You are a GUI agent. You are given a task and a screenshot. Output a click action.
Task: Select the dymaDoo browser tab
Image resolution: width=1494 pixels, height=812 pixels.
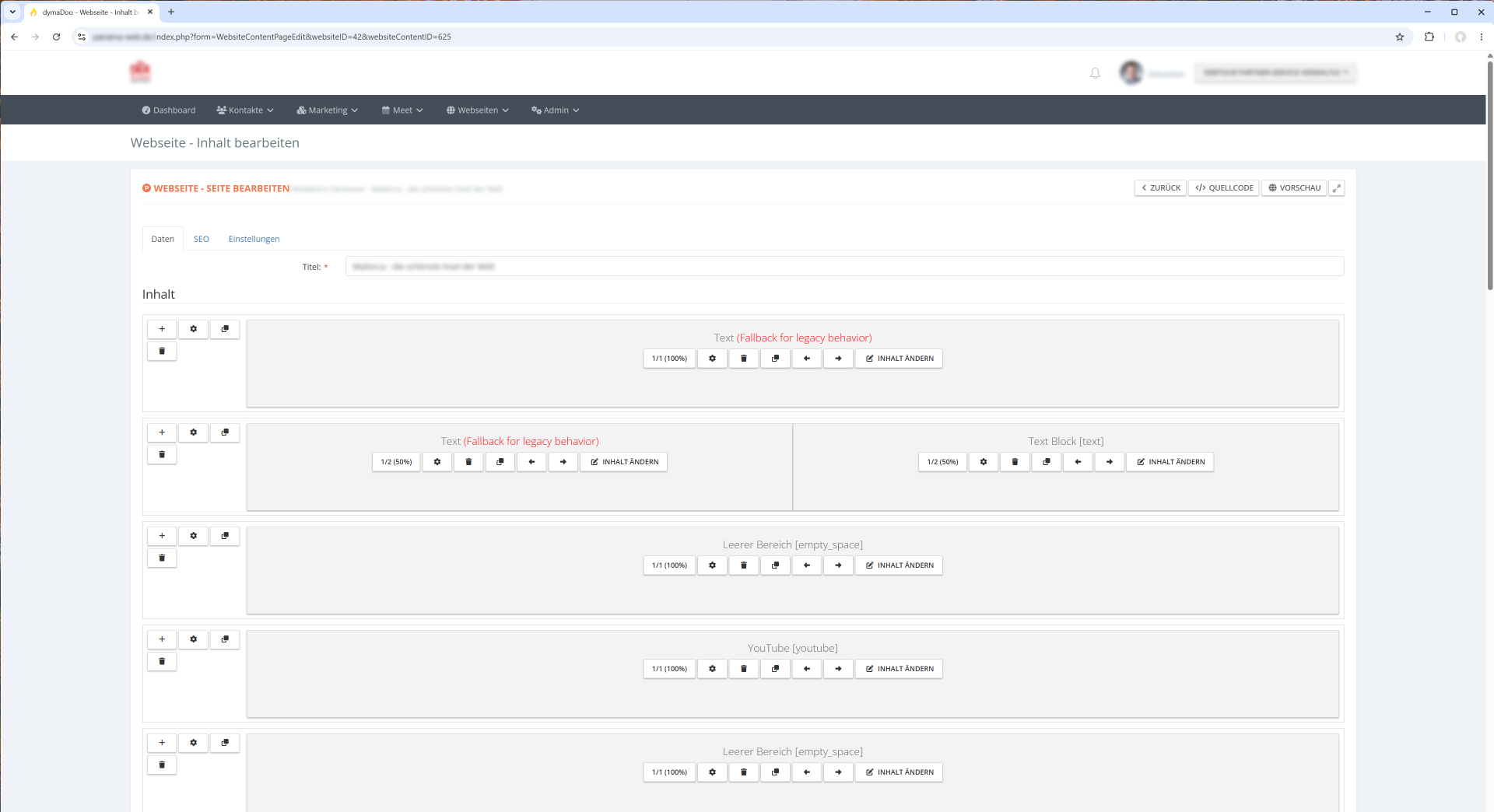tap(92, 12)
